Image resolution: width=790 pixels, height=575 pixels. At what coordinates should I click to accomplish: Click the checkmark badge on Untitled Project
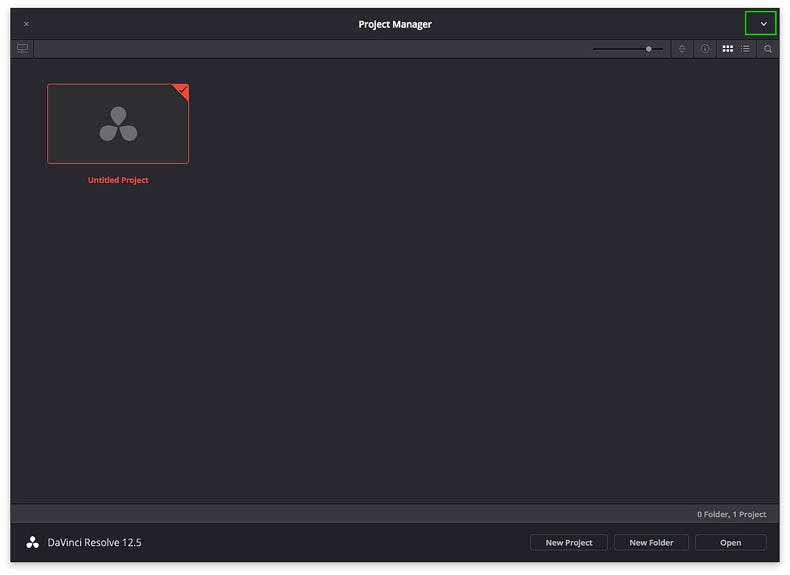(182, 90)
